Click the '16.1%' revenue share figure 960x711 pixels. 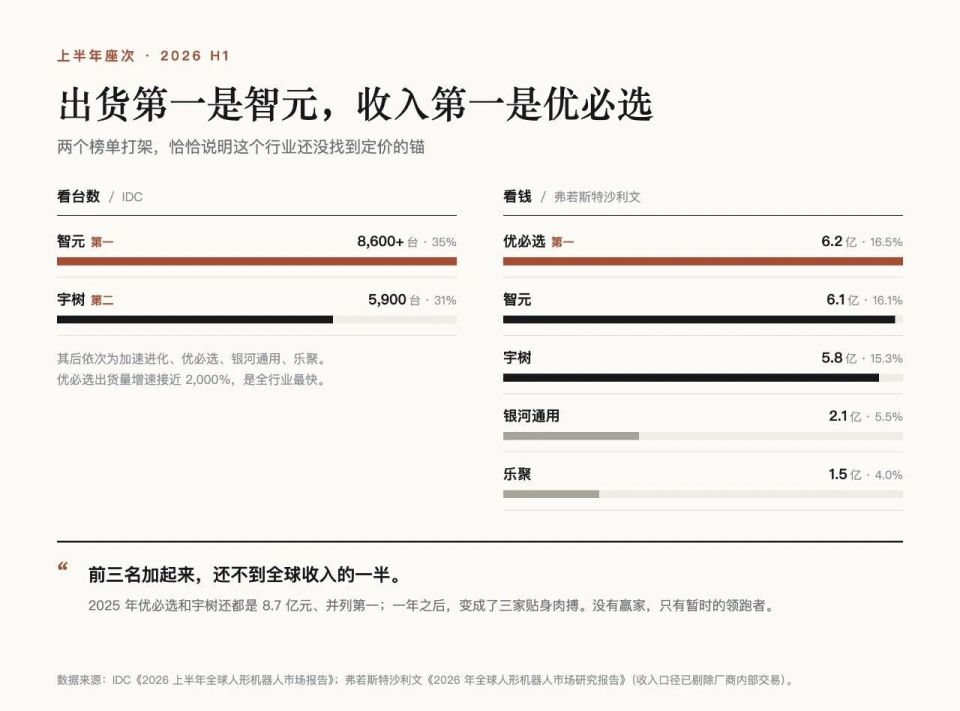(x=887, y=300)
